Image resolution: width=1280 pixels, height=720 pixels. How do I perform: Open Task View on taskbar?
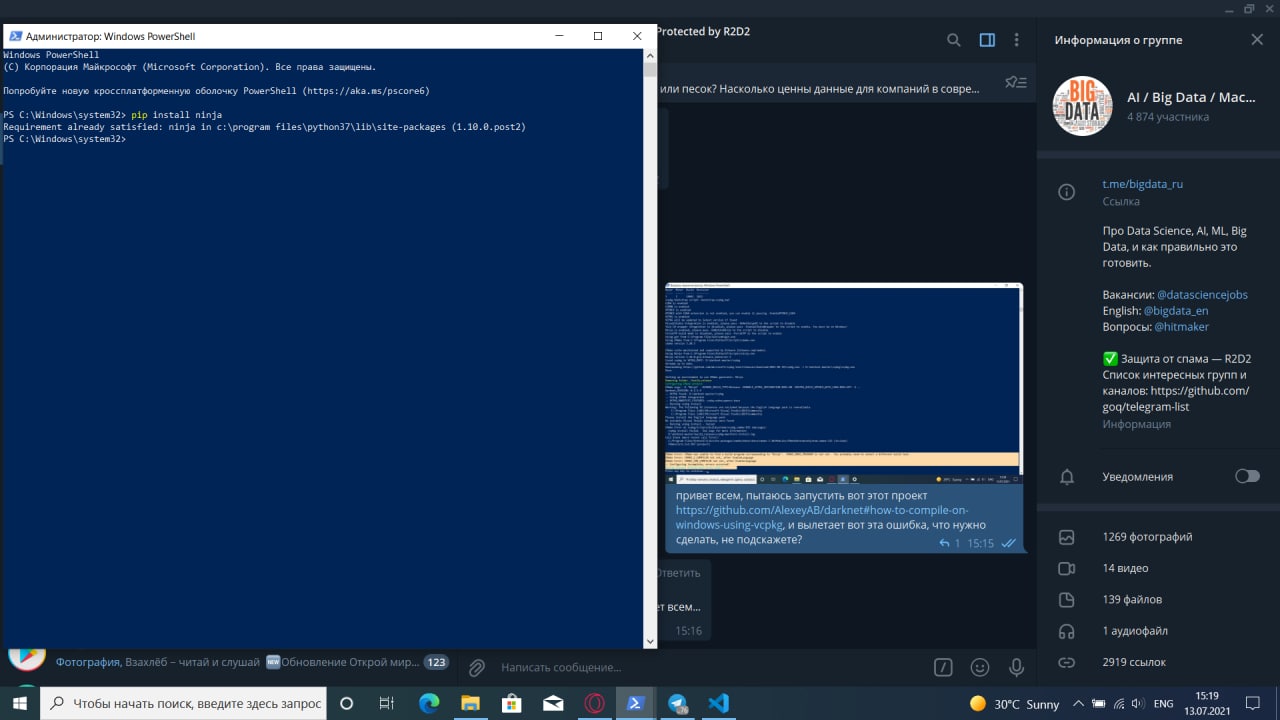pyautogui.click(x=387, y=703)
